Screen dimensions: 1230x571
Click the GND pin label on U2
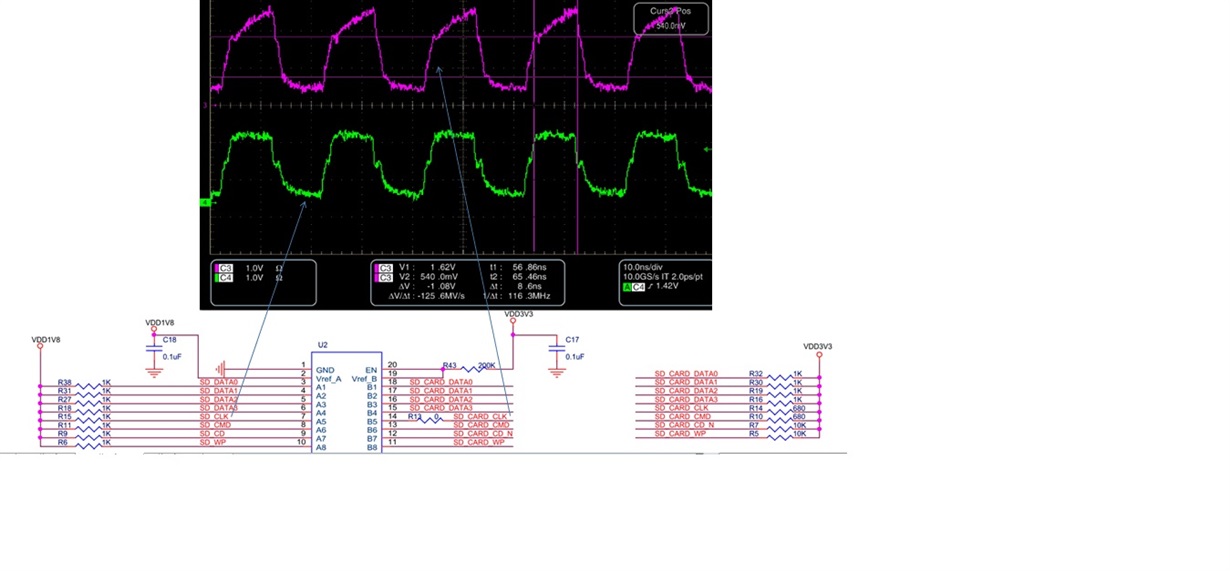tap(325, 370)
